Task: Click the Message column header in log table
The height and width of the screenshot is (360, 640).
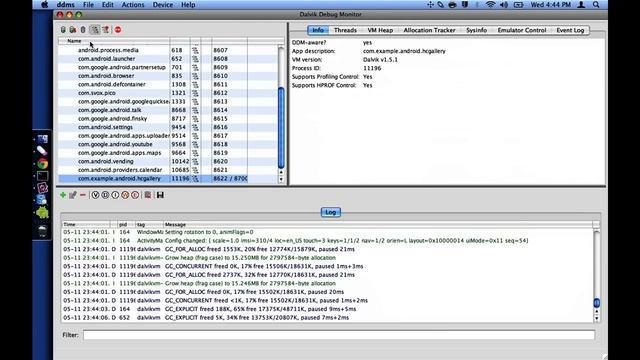Action: pos(378,224)
